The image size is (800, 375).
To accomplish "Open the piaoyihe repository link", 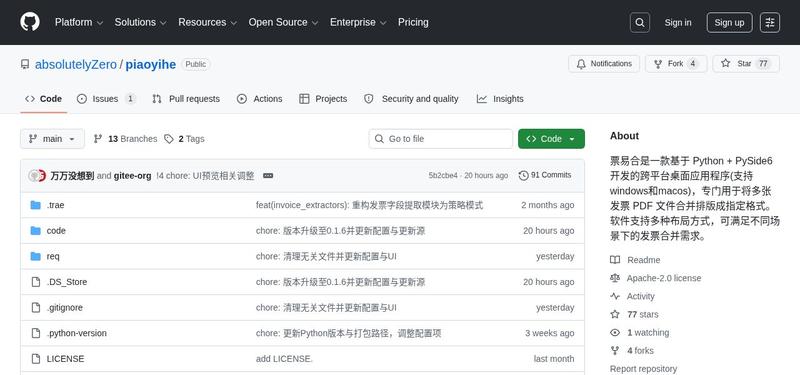I will [151, 65].
